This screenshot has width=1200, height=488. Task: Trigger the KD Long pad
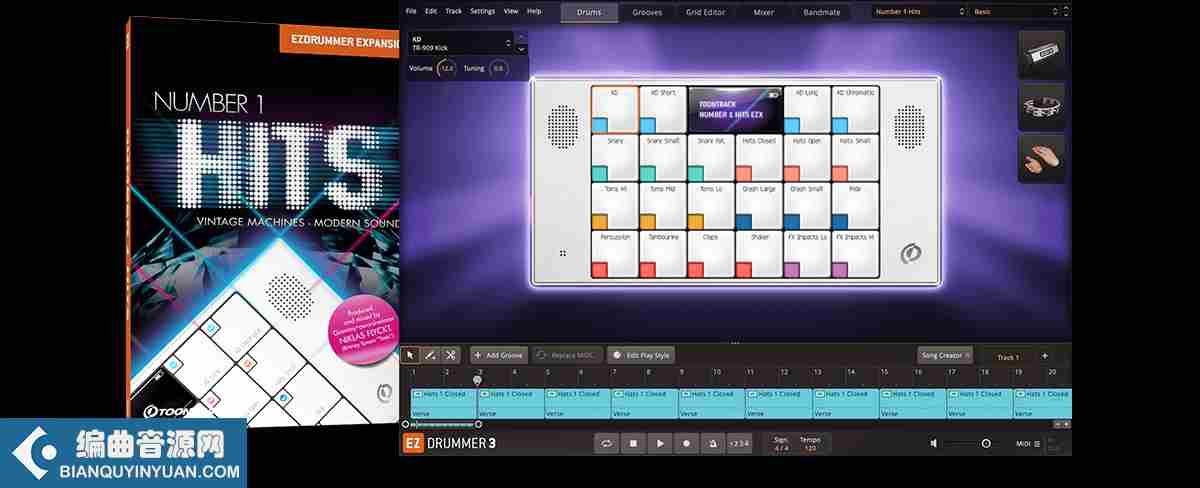[808, 109]
